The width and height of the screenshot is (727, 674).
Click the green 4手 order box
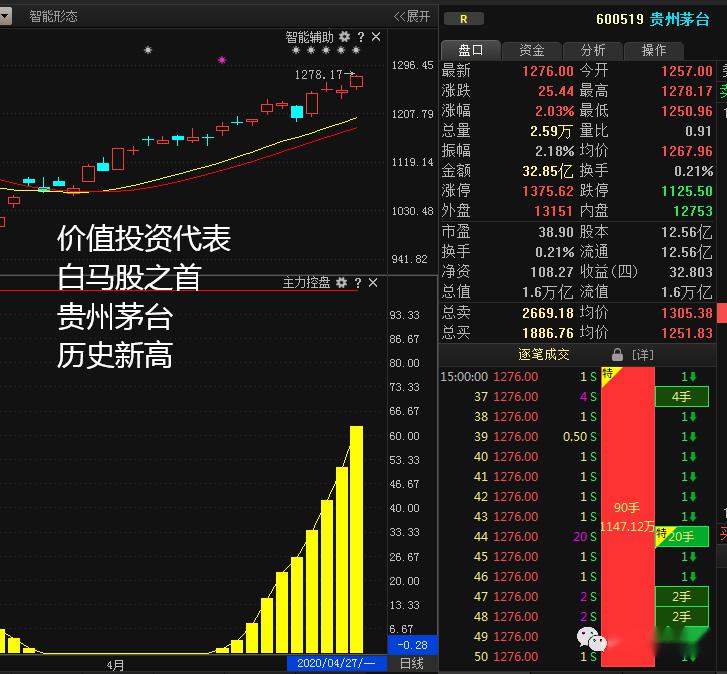(682, 397)
